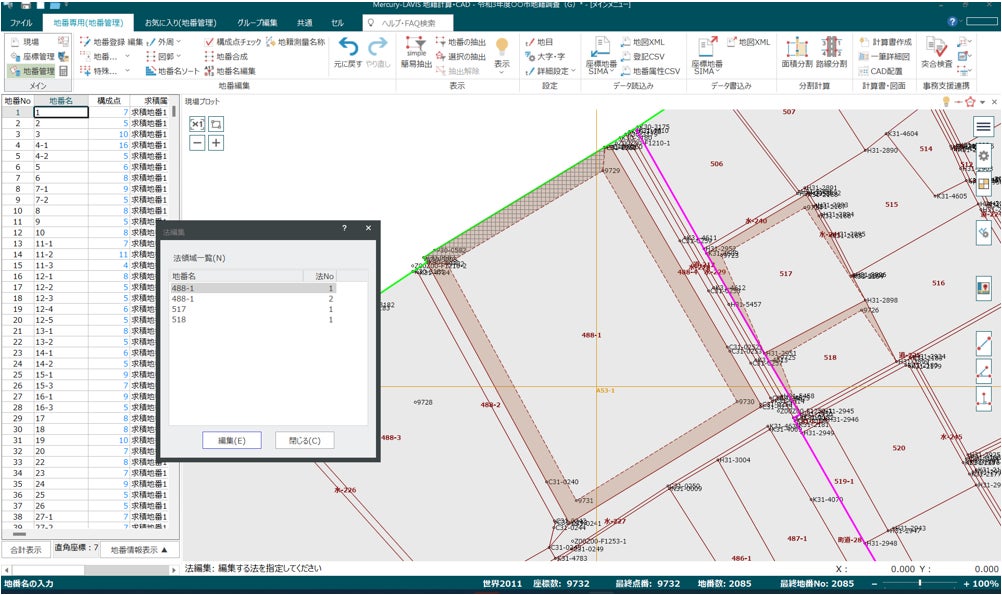Viewport: 1002px width, 595px height.
Task: Click the zoom-to-area rectangle icon
Action: point(216,124)
